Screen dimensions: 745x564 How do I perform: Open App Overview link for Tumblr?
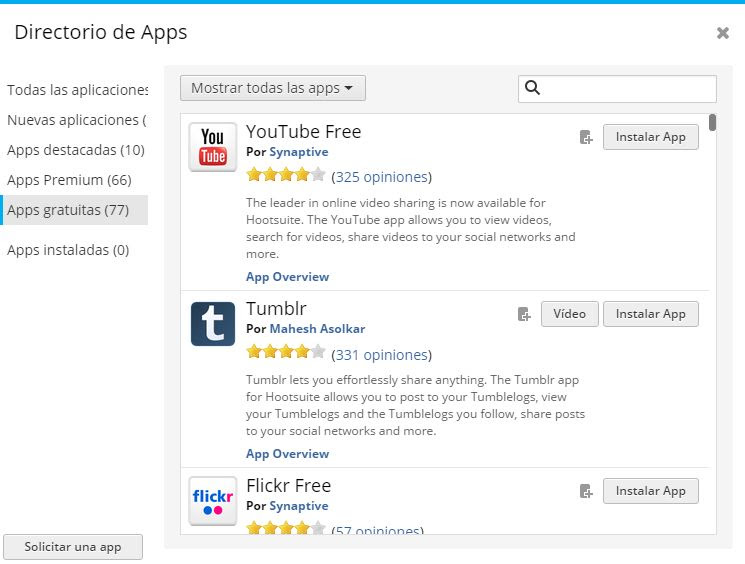point(287,454)
